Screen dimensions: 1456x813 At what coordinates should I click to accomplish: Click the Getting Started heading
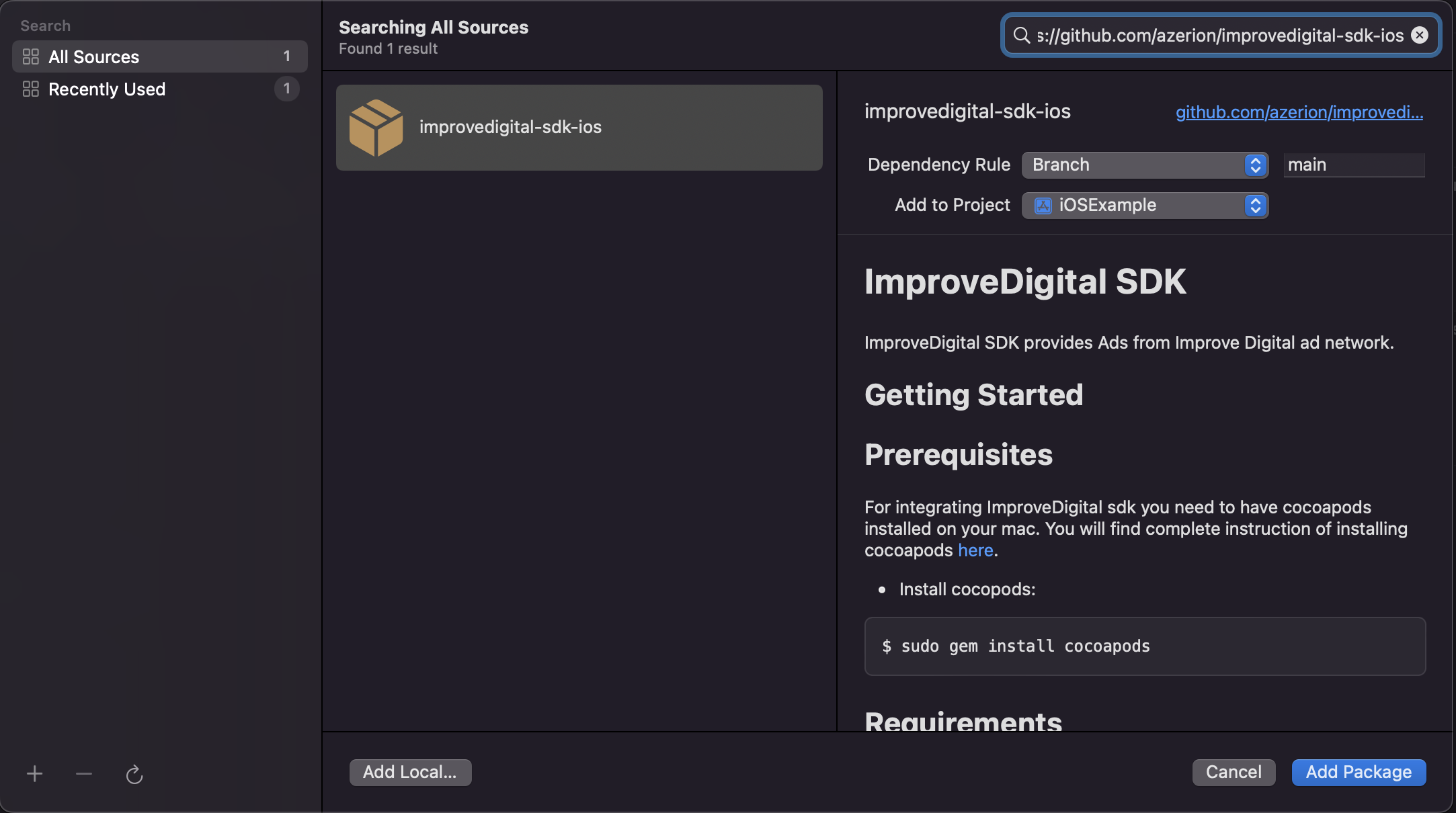tap(973, 395)
